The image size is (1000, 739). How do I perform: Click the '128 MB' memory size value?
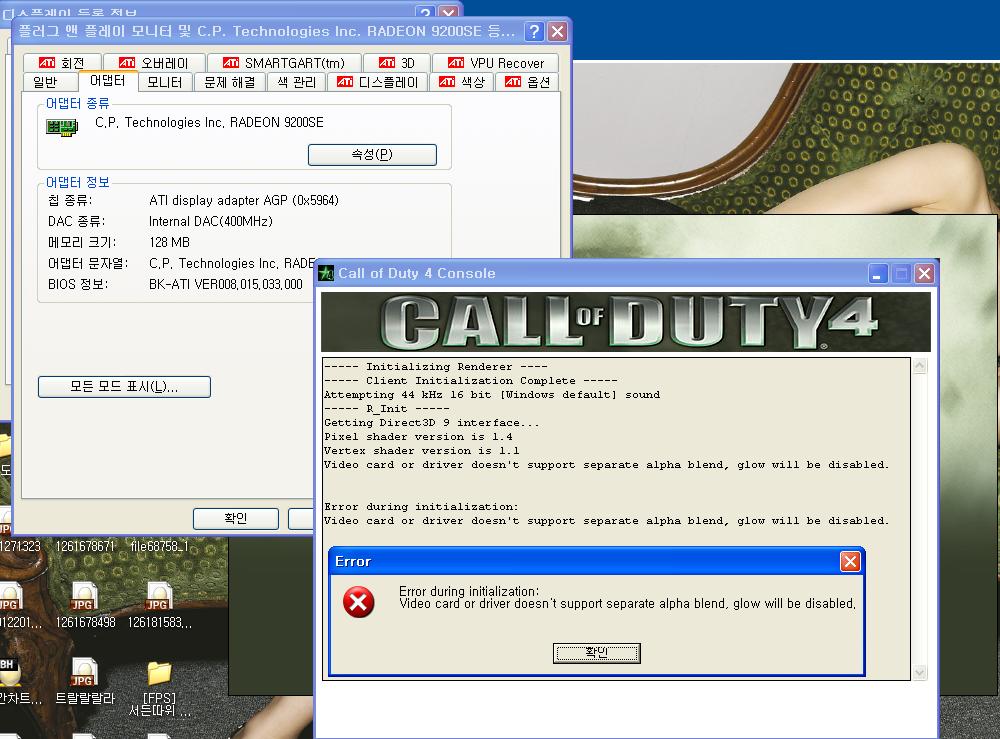tap(169, 242)
